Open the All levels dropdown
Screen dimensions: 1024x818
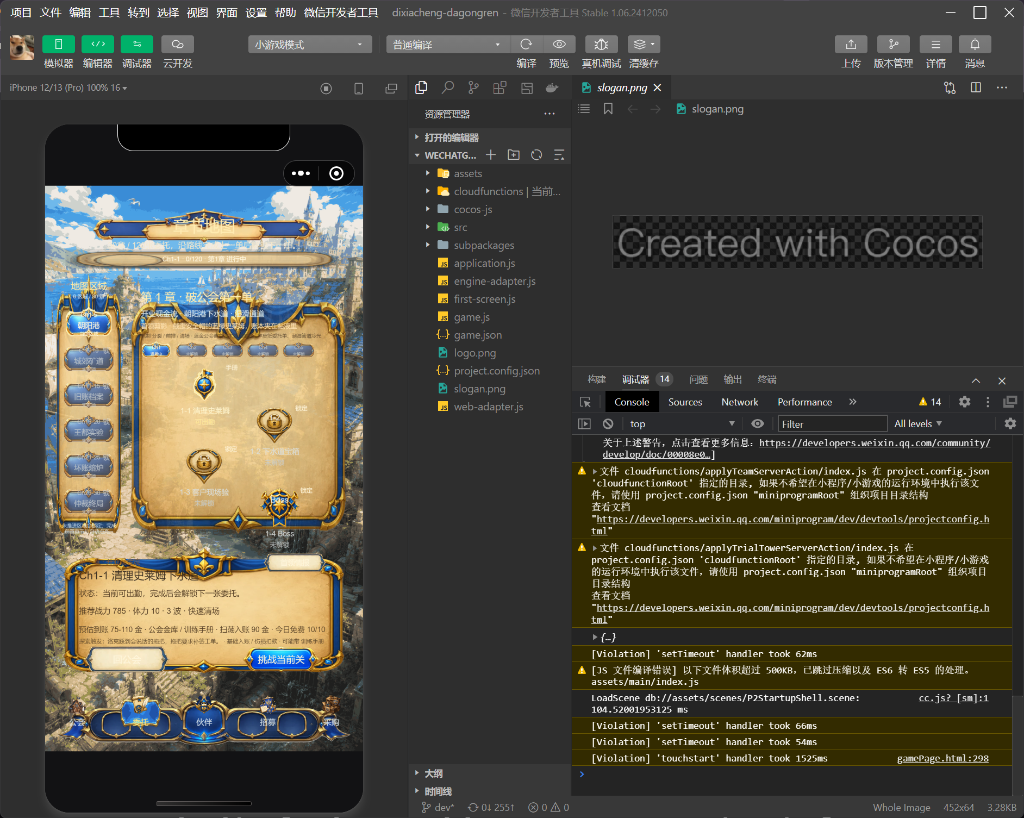tap(918, 424)
